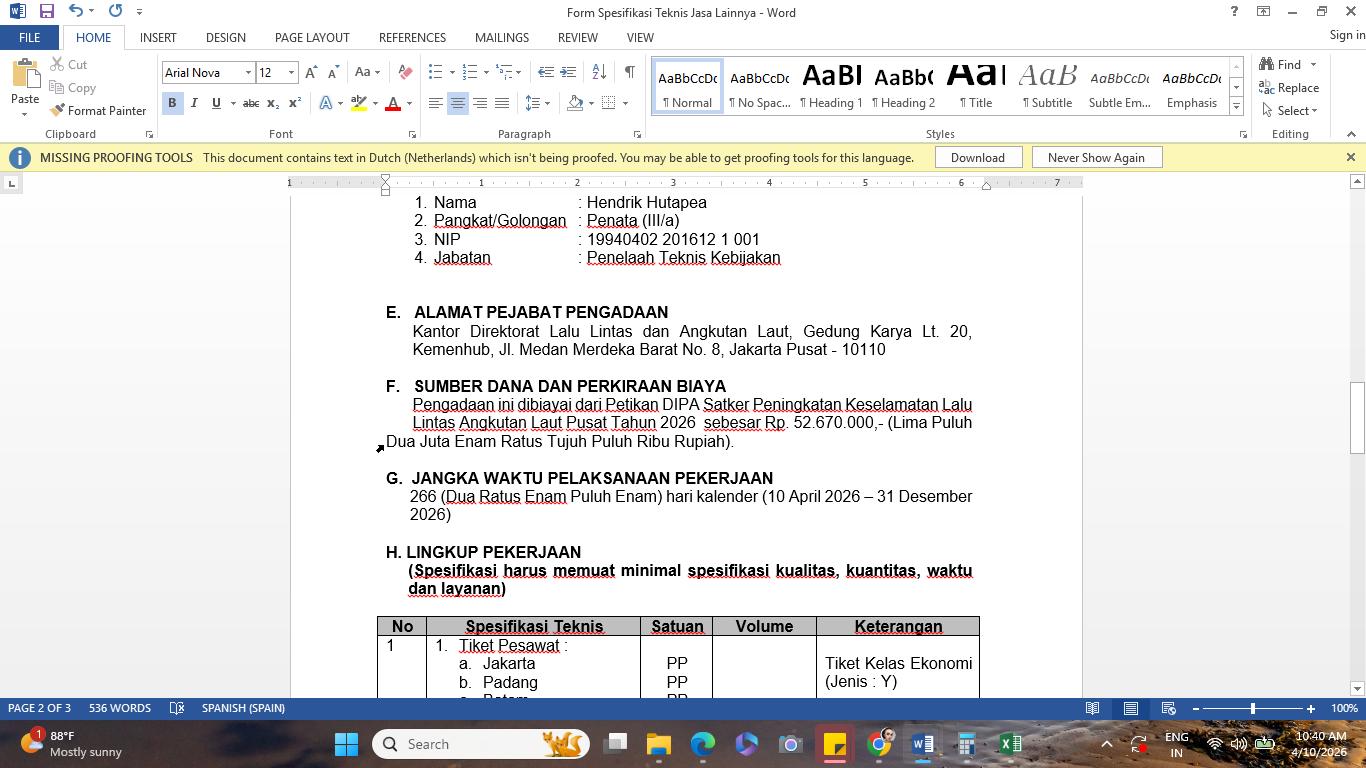Screen dimensions: 1366x768
Task: Apply Borders using the borders icon
Action: point(608,103)
